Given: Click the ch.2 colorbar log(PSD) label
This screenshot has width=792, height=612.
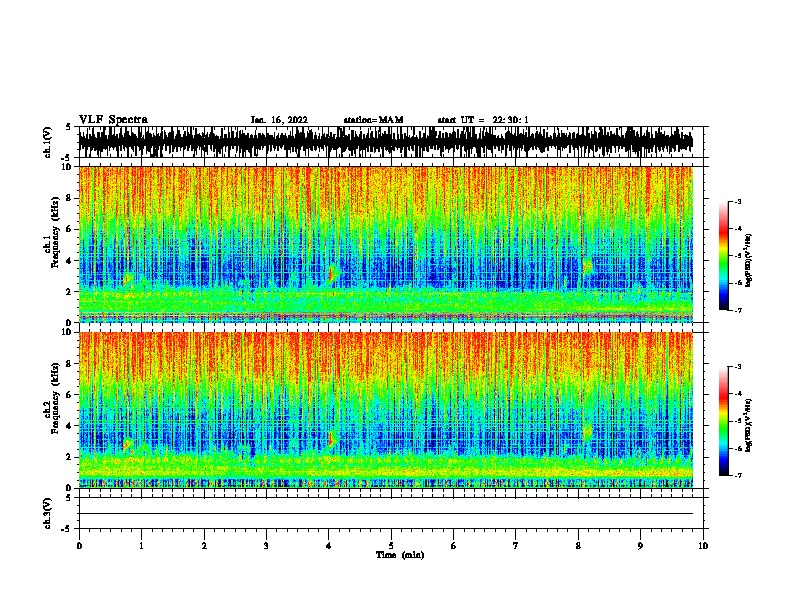Looking at the screenshot, I should [x=749, y=425].
